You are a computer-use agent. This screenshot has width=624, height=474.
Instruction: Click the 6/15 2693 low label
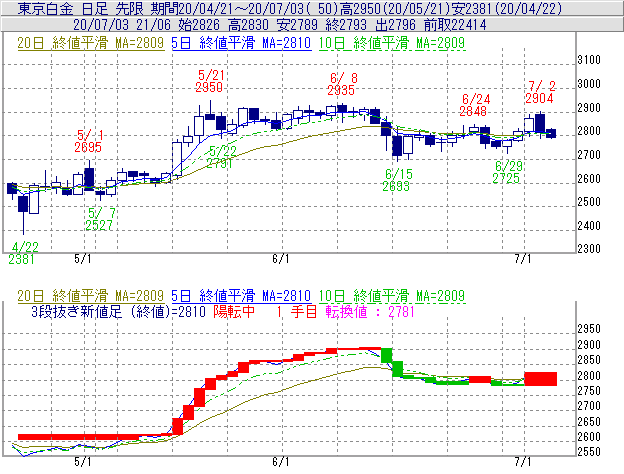pos(397,180)
